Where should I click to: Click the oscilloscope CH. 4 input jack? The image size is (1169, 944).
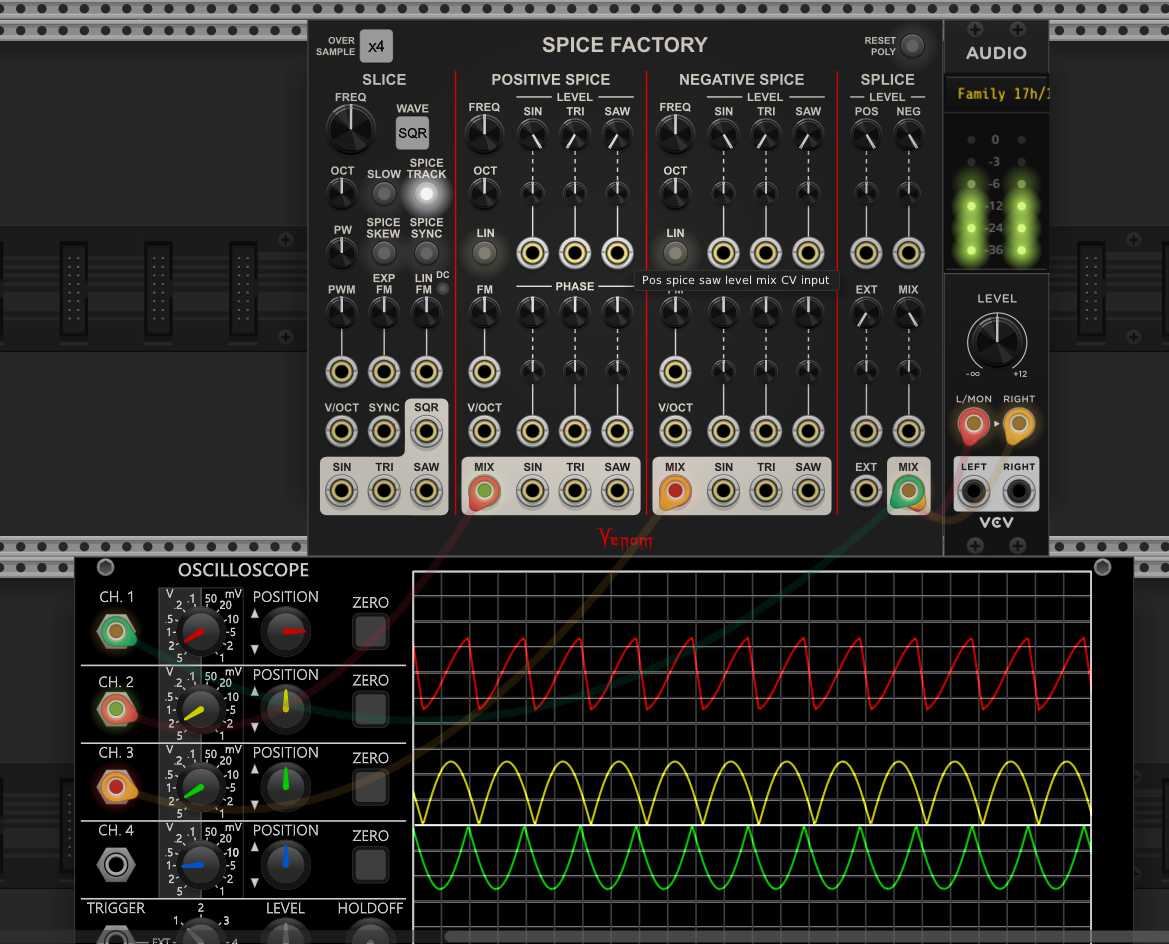click(116, 863)
